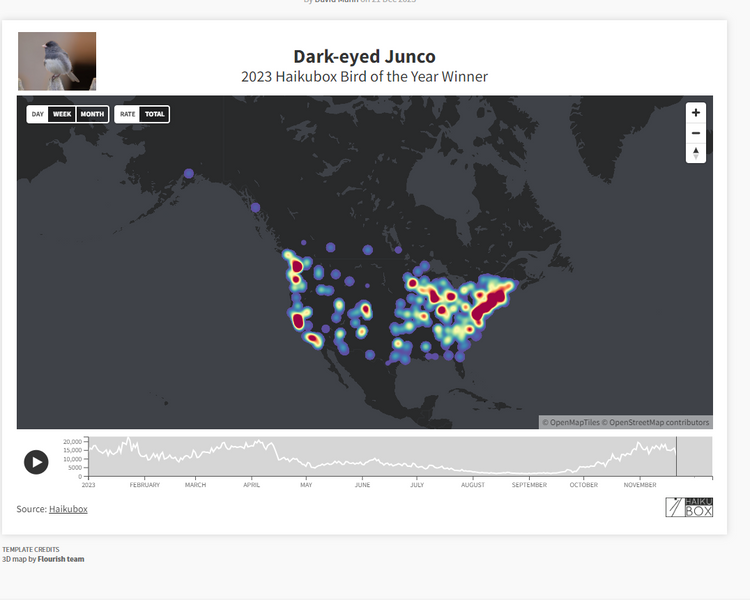Zoom out of the map
The image size is (750, 600).
tap(696, 133)
